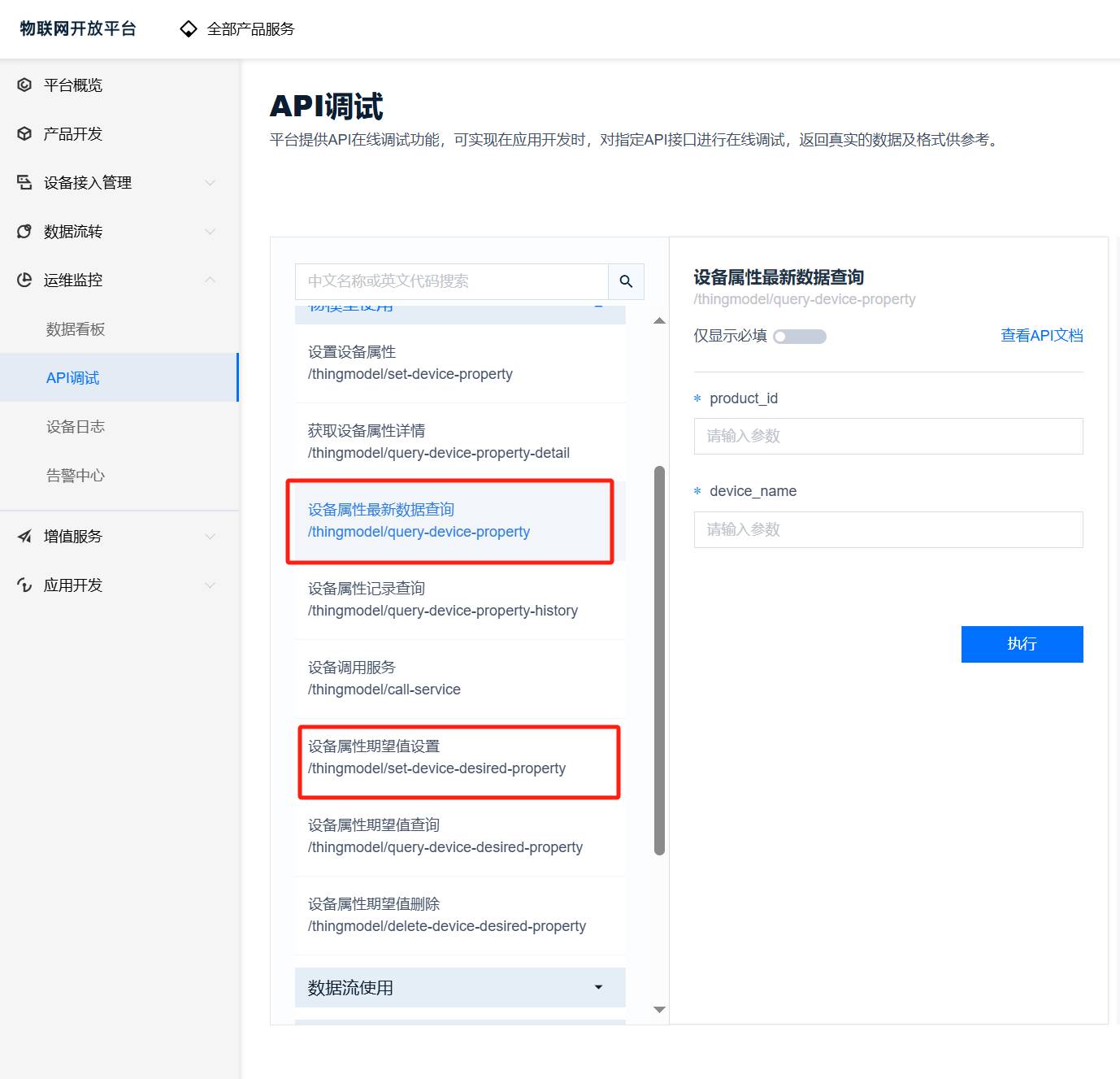Select 设备属性记录查询 API entry
The image size is (1120, 1079).
coord(460,599)
